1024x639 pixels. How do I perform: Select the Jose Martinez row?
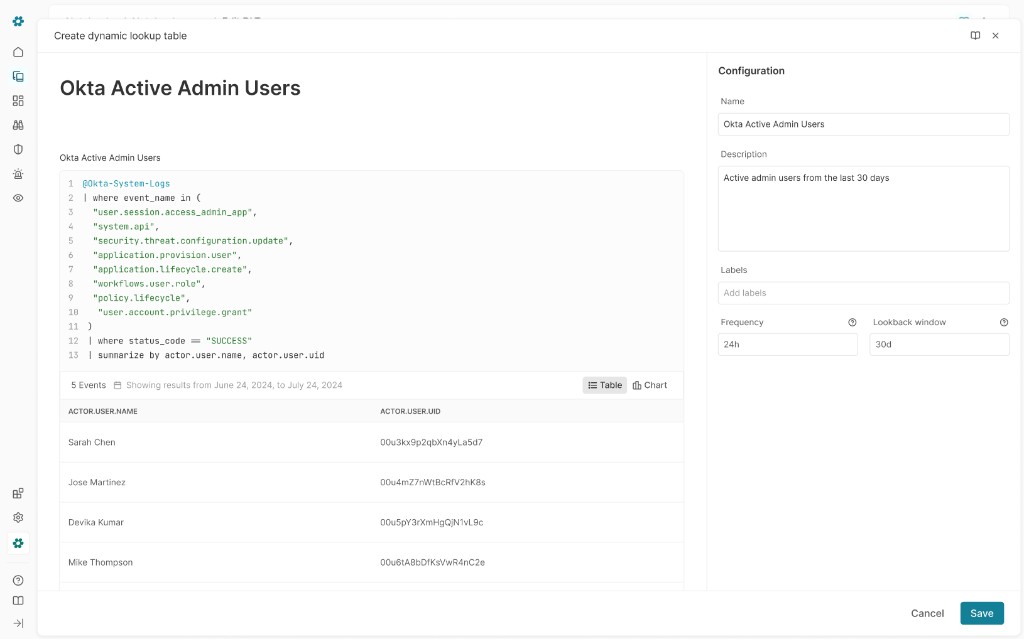click(x=372, y=482)
